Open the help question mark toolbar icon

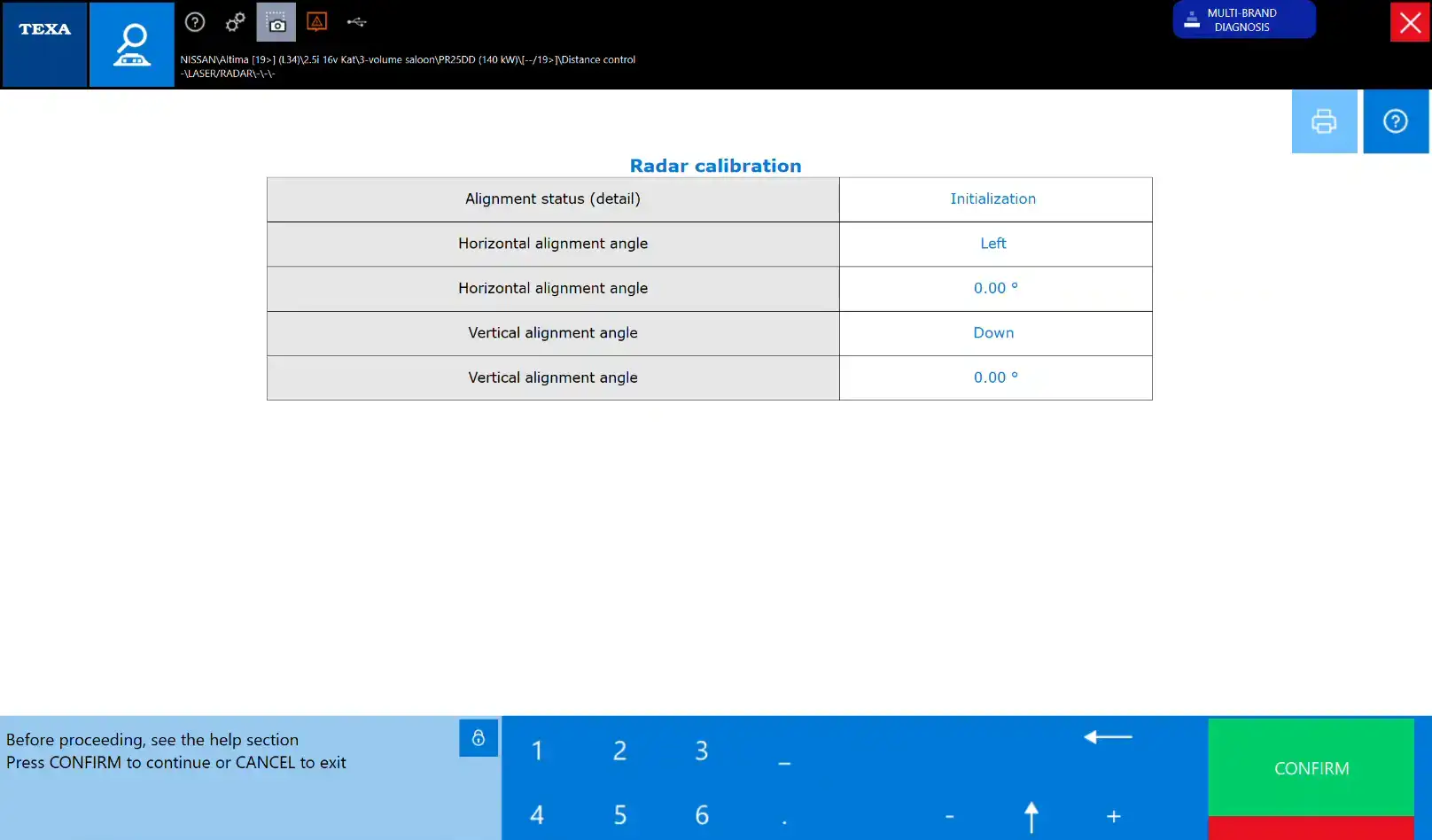click(x=195, y=22)
